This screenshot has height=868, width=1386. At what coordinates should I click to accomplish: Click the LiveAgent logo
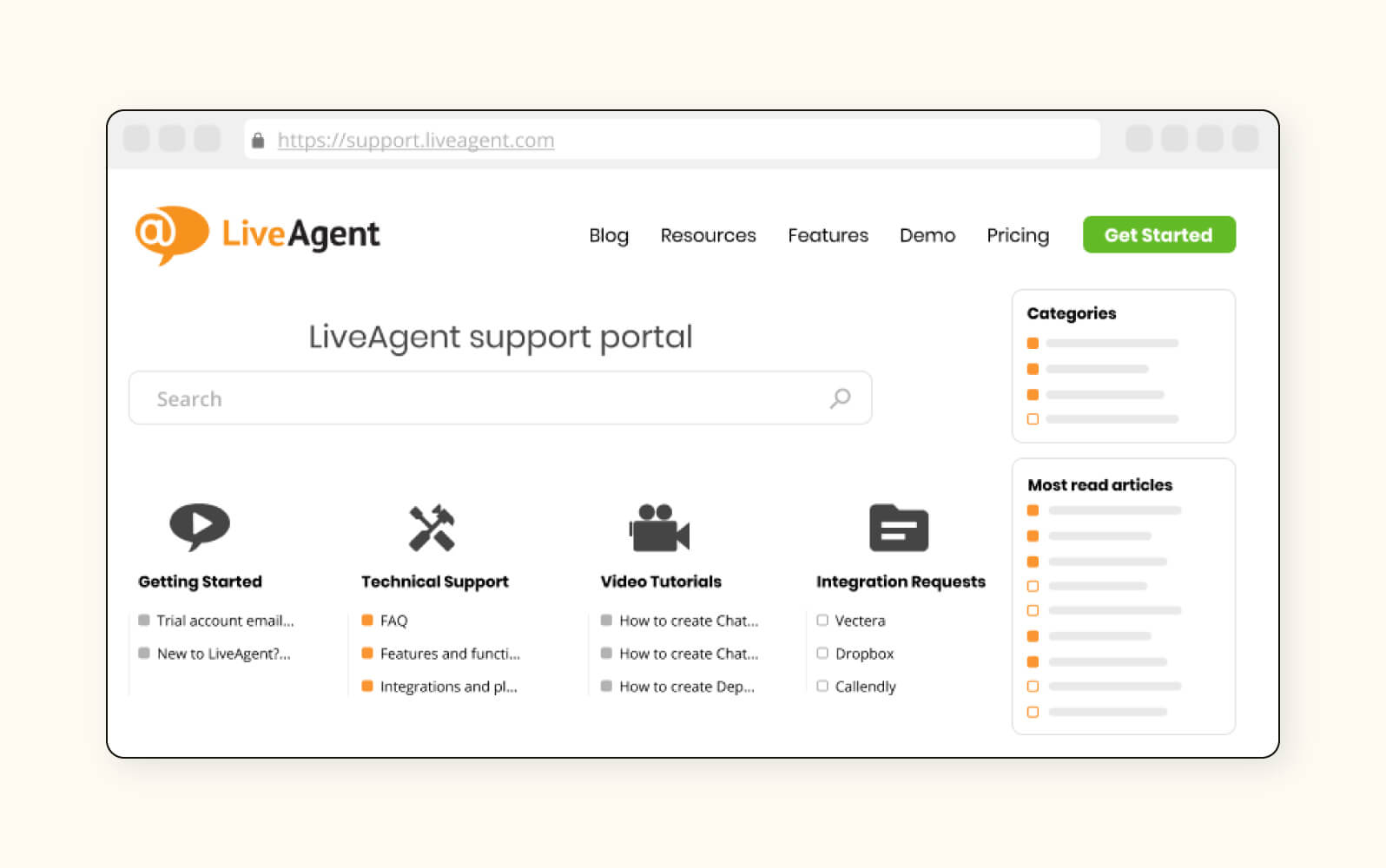click(258, 234)
